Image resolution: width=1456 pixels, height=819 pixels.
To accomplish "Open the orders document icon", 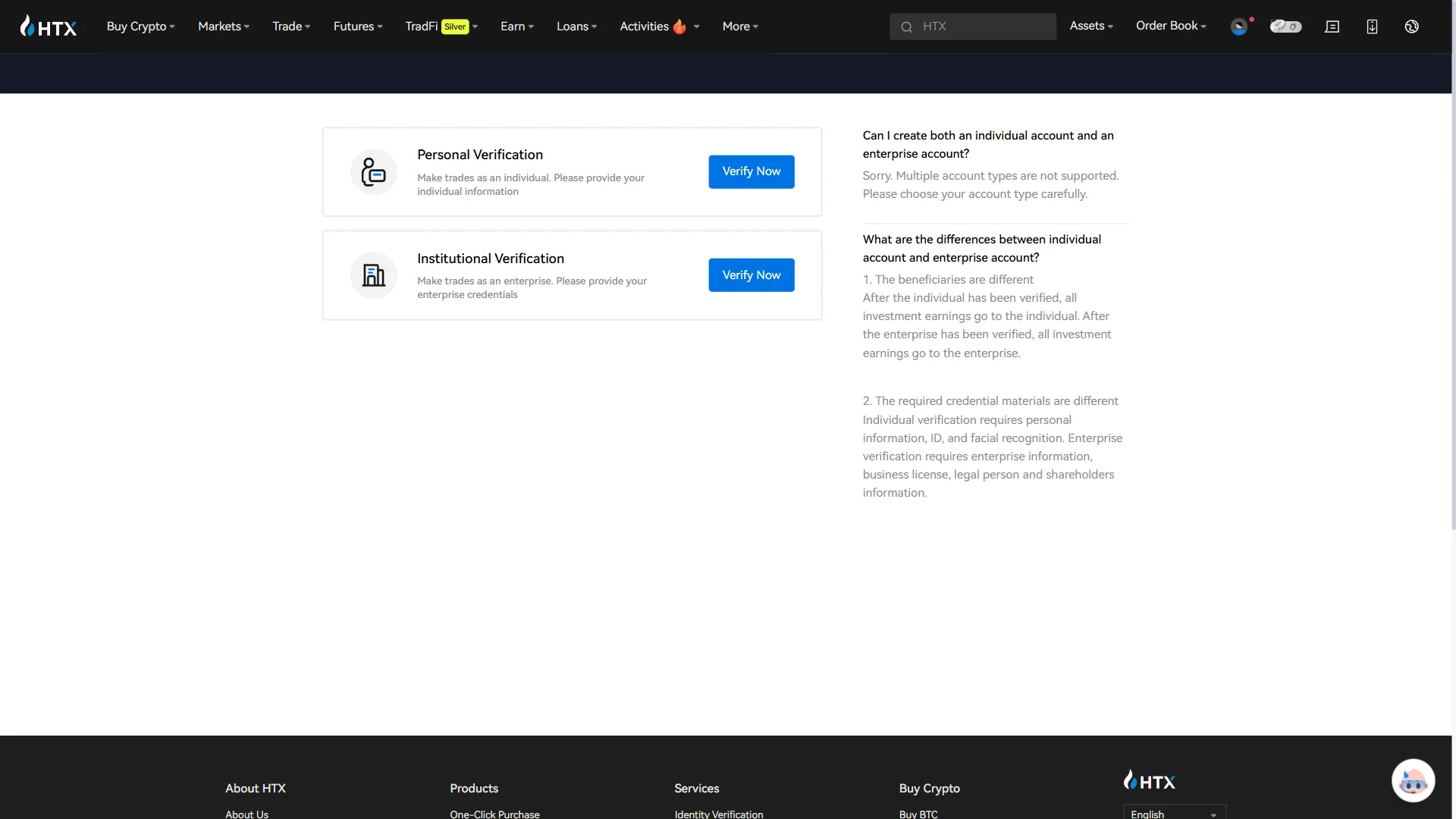I will (1332, 27).
